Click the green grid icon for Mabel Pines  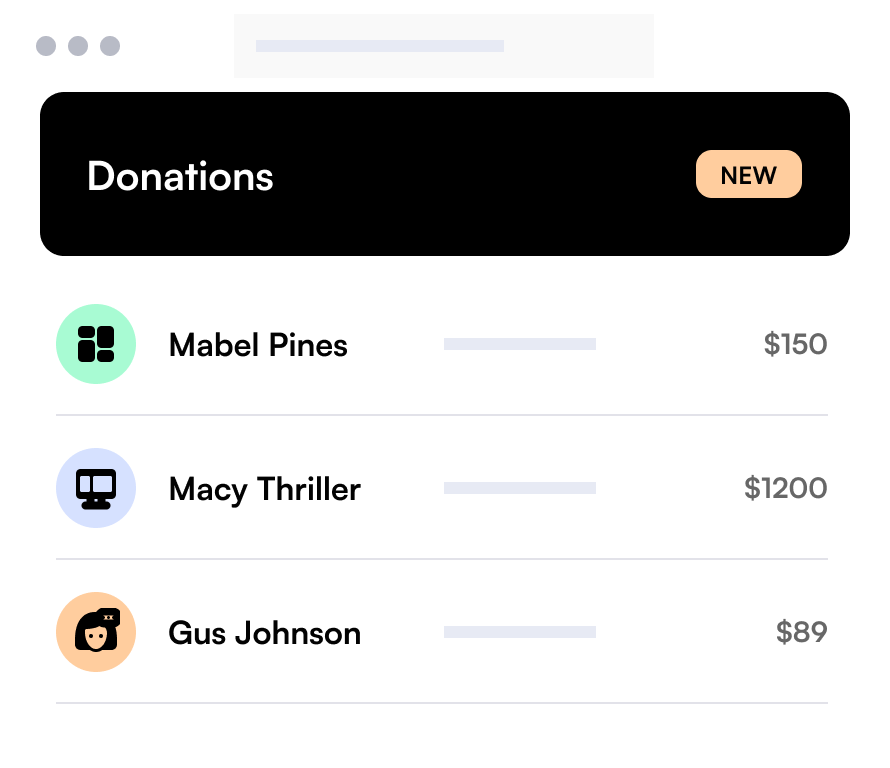pos(96,344)
